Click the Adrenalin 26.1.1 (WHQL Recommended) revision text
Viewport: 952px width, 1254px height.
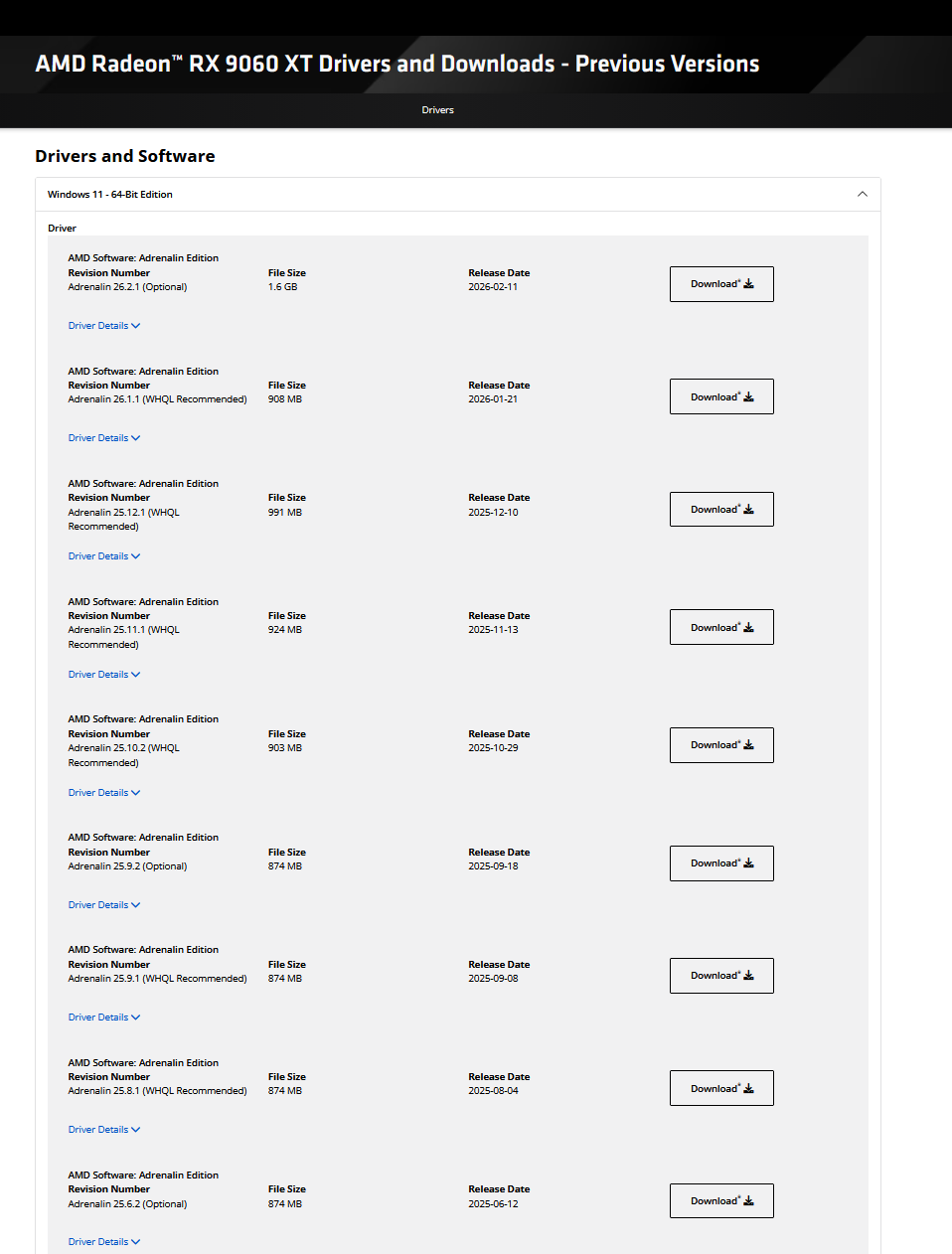pyautogui.click(x=157, y=399)
